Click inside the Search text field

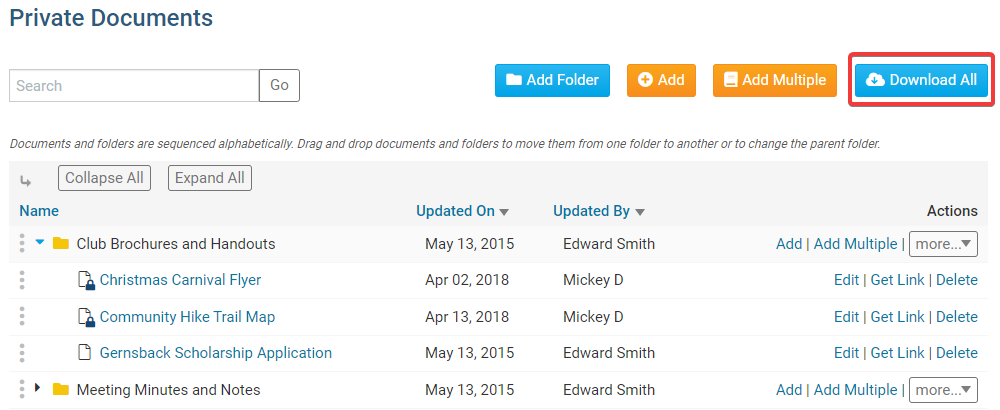pyautogui.click(x=134, y=86)
